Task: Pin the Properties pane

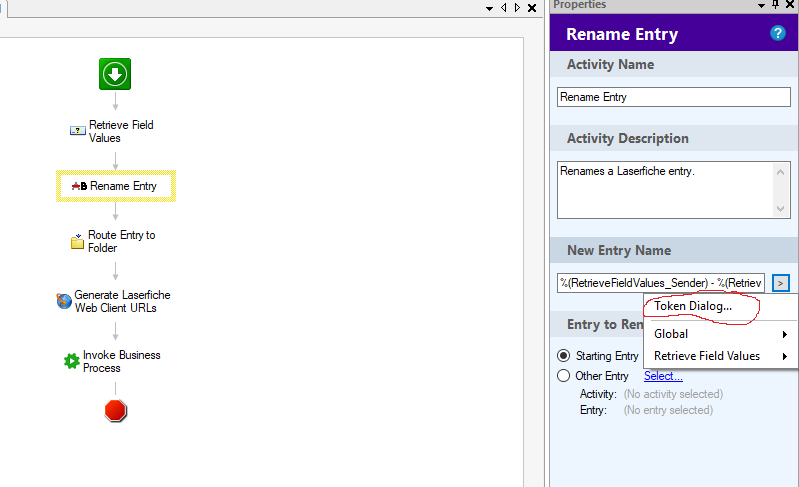Action: 776,5
